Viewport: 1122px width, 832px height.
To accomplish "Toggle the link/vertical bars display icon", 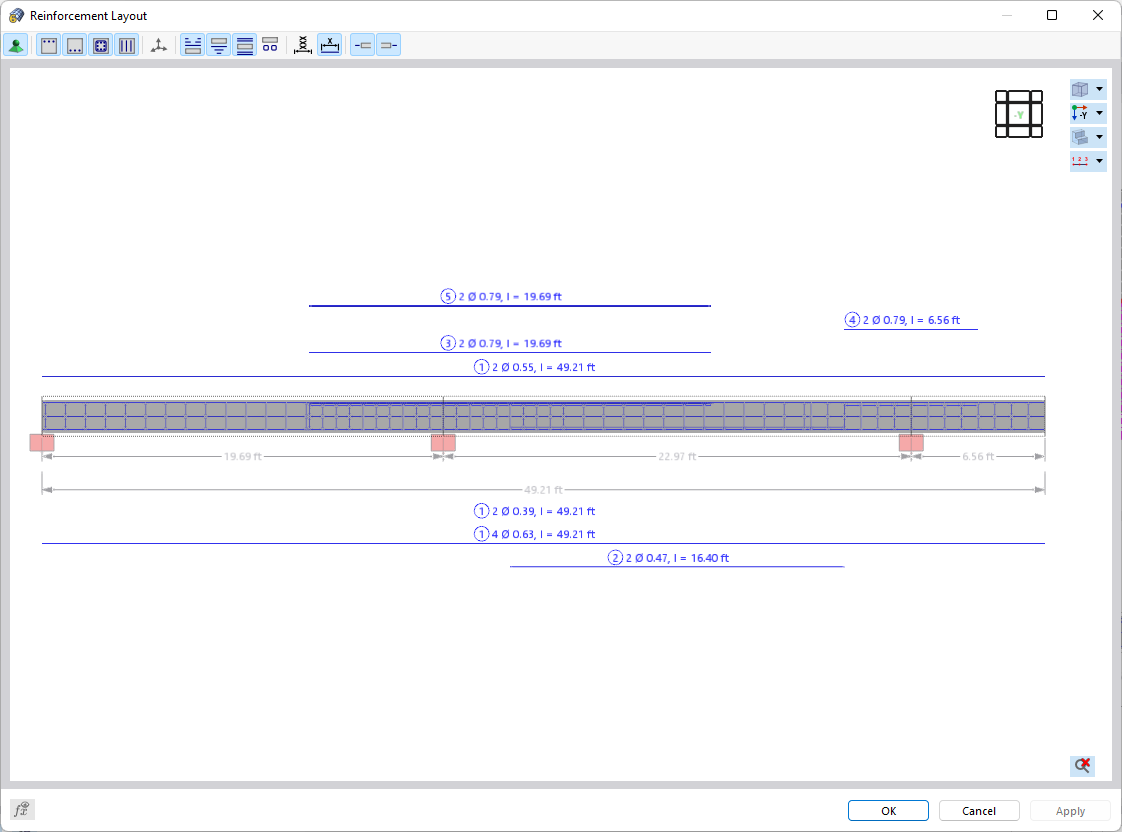I will (x=127, y=44).
